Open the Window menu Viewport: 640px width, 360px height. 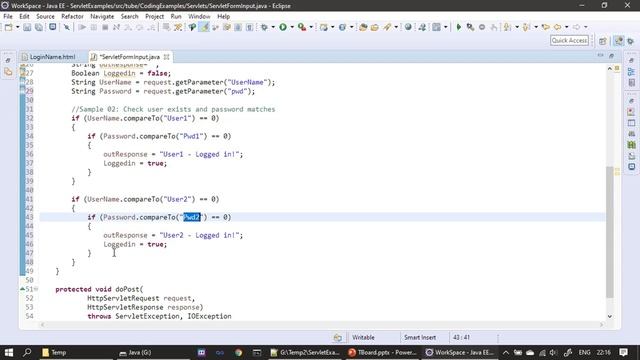coord(199,16)
